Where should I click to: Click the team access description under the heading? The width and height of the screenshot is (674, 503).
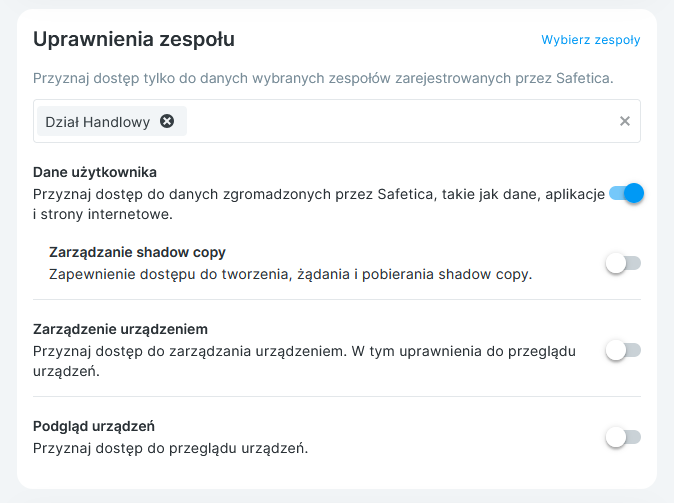(x=300, y=77)
